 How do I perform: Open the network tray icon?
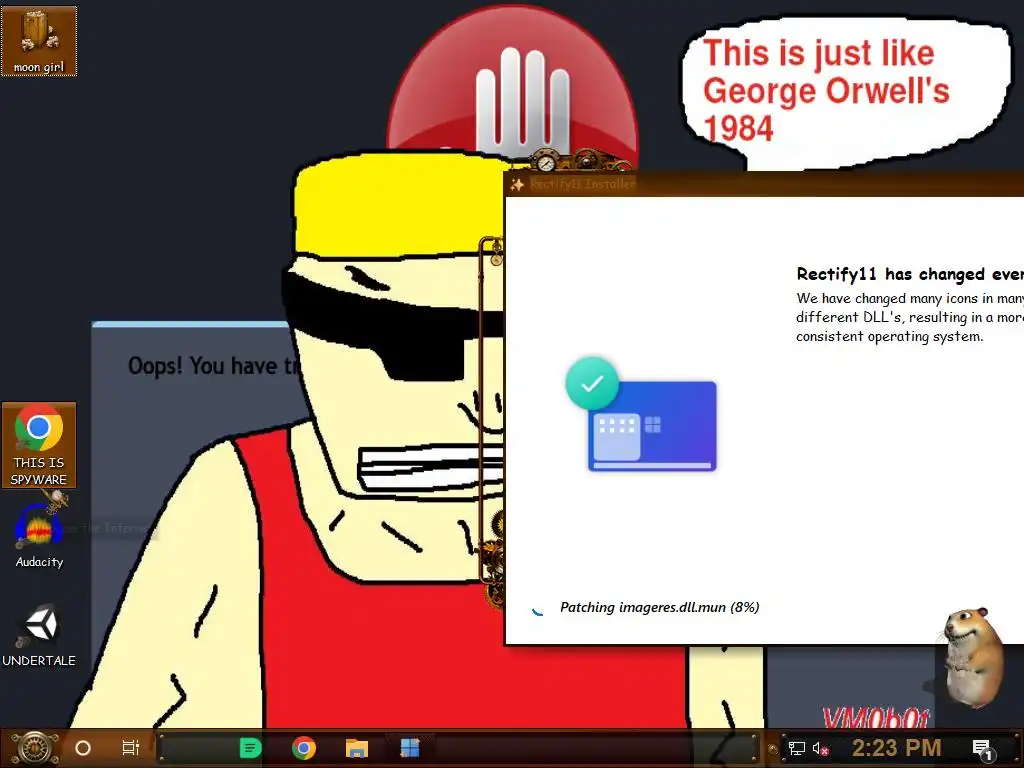[x=797, y=748]
